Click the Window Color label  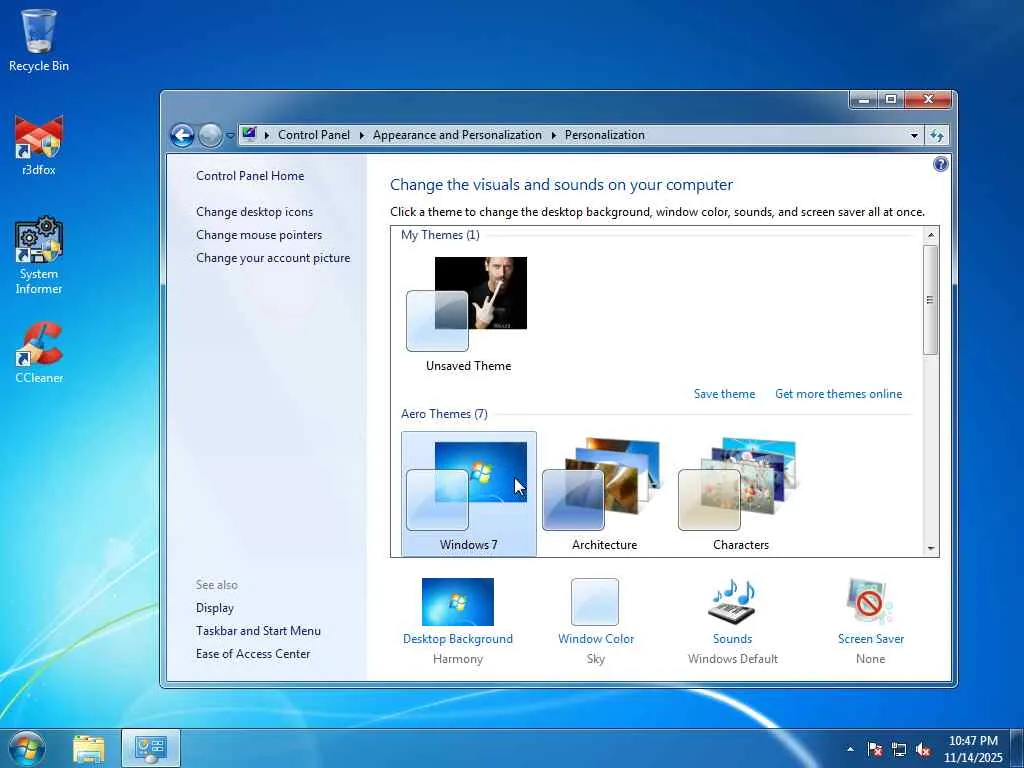[596, 639]
